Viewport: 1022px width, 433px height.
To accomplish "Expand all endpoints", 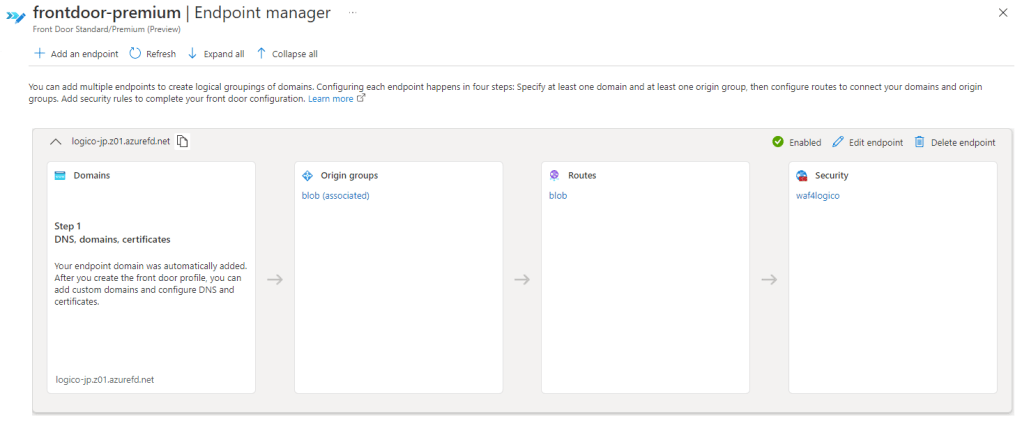I will pyautogui.click(x=215, y=54).
